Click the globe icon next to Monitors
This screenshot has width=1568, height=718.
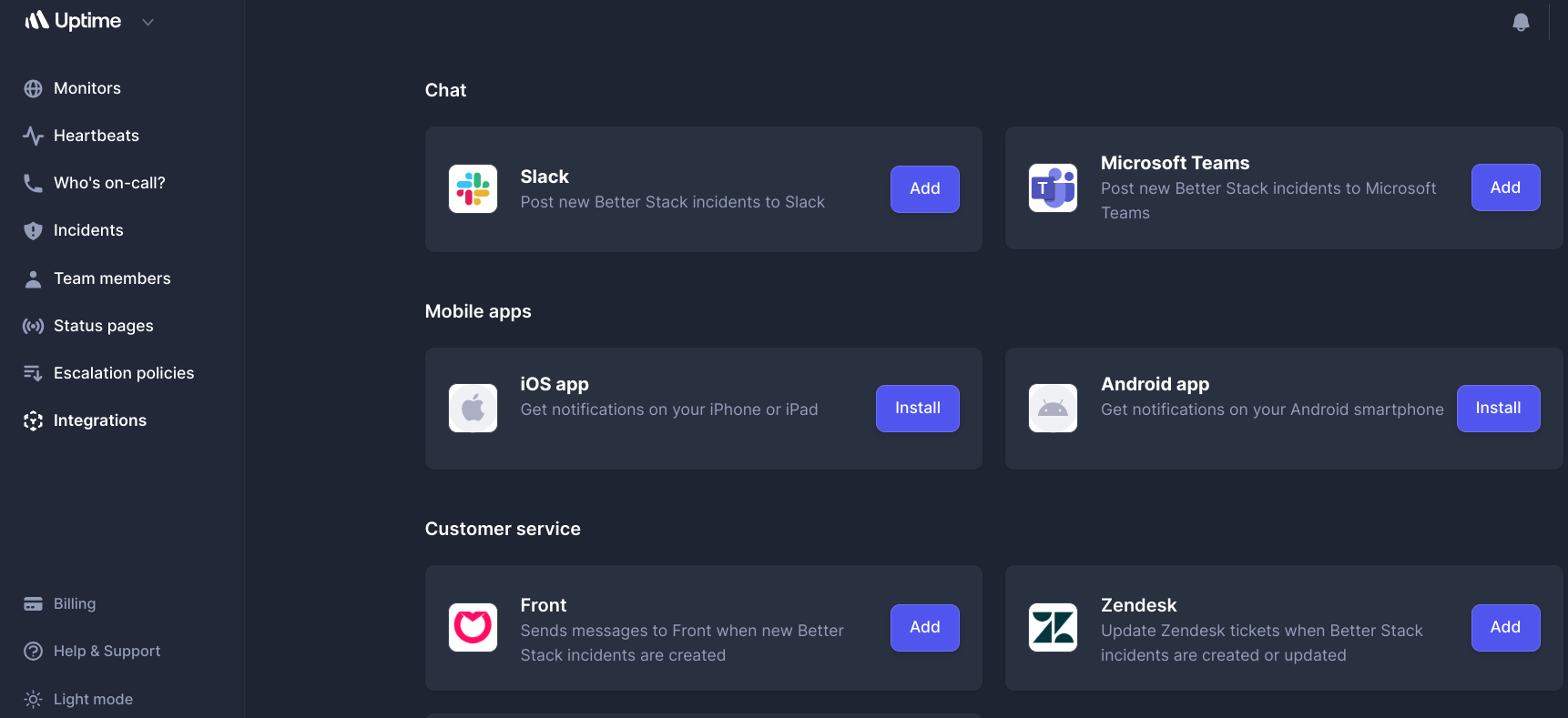click(x=33, y=87)
